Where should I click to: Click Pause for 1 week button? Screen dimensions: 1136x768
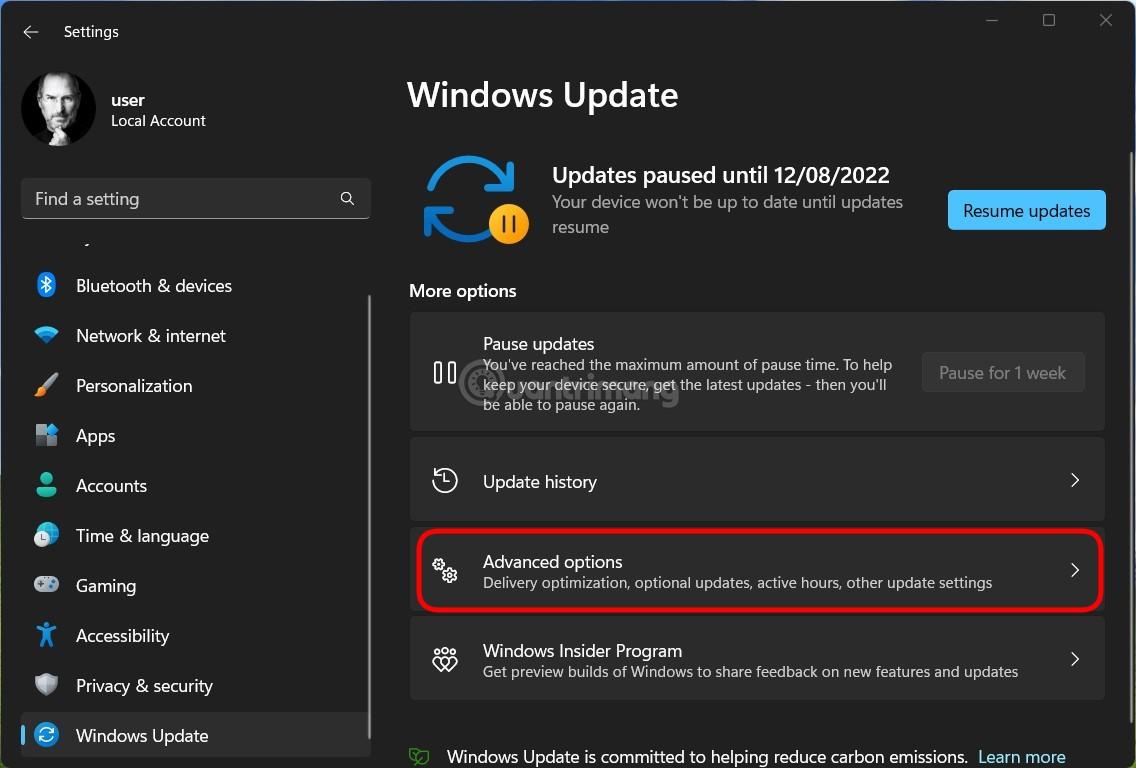click(1003, 372)
